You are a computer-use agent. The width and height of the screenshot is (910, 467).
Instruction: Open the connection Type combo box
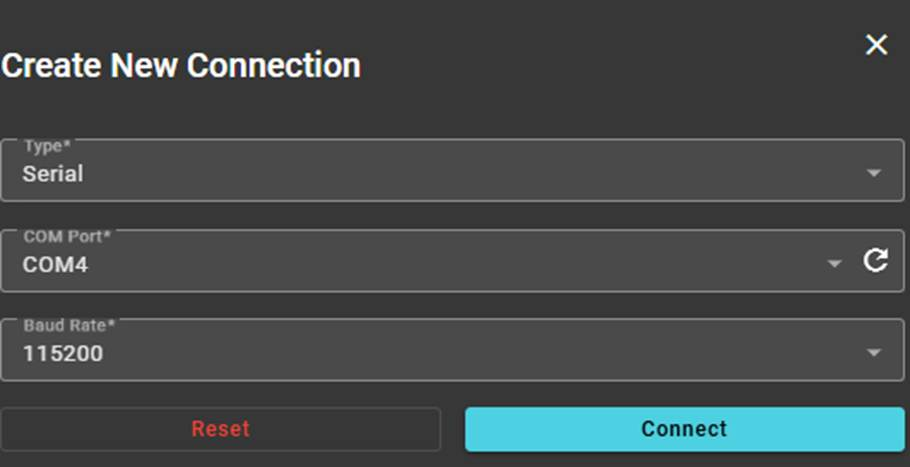452,171
